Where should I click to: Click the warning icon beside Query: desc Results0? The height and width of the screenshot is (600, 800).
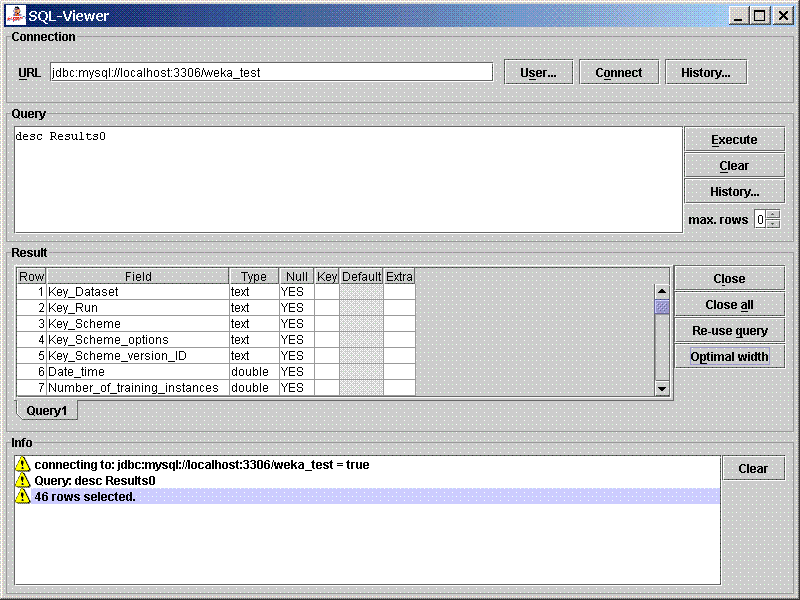tap(22, 480)
